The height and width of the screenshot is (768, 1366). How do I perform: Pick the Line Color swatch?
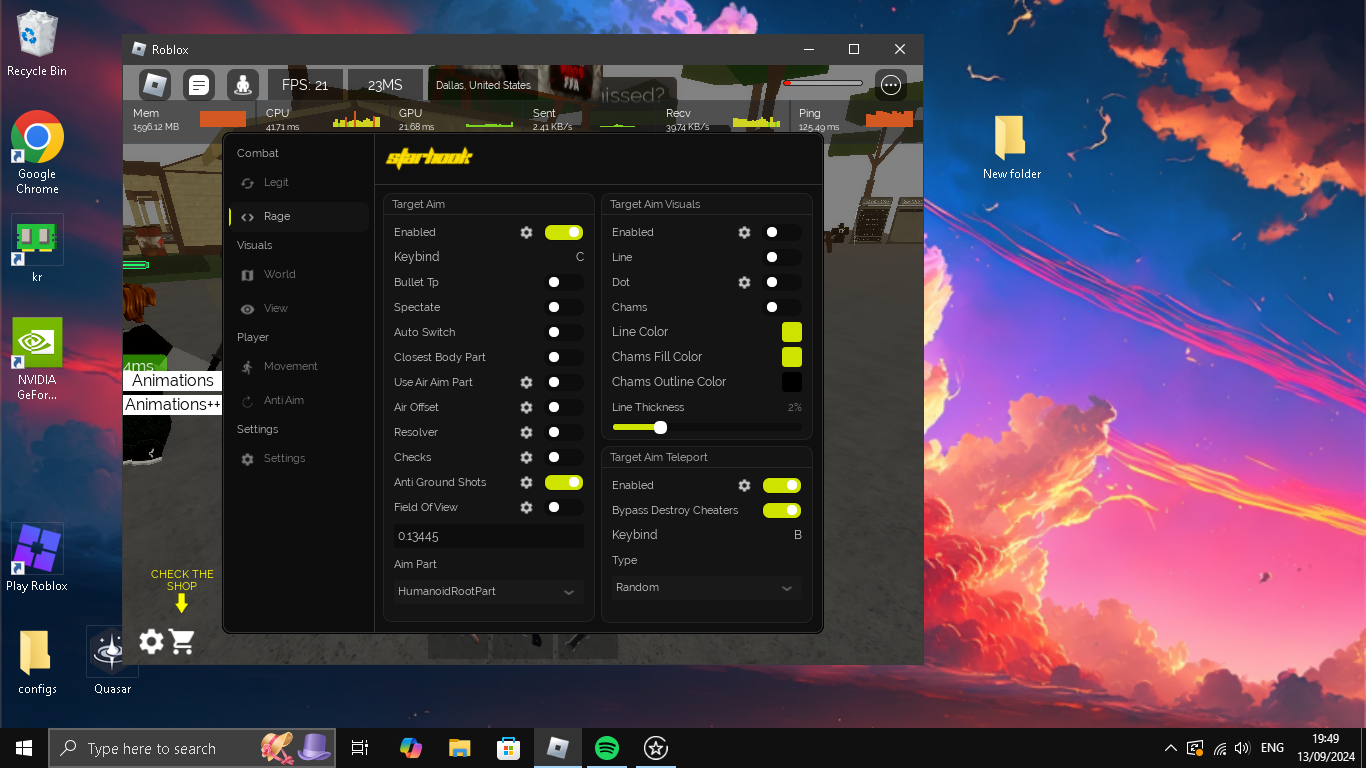tap(792, 332)
